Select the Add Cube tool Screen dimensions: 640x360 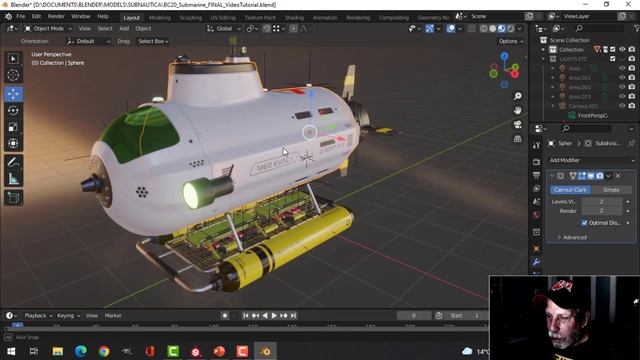point(13,198)
